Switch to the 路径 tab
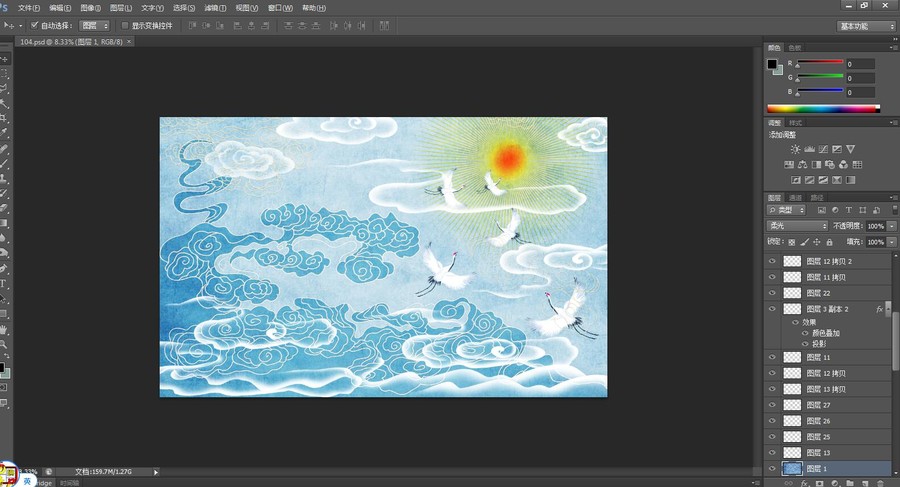This screenshot has width=900, height=487. pos(817,198)
